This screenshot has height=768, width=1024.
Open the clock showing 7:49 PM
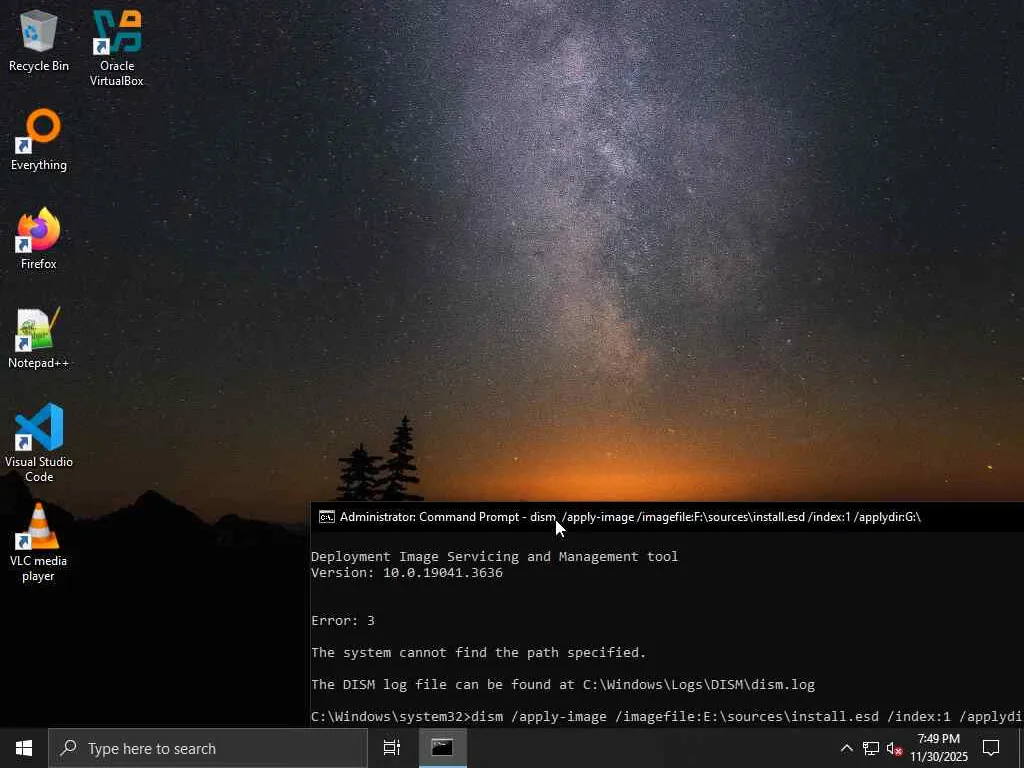(x=939, y=748)
